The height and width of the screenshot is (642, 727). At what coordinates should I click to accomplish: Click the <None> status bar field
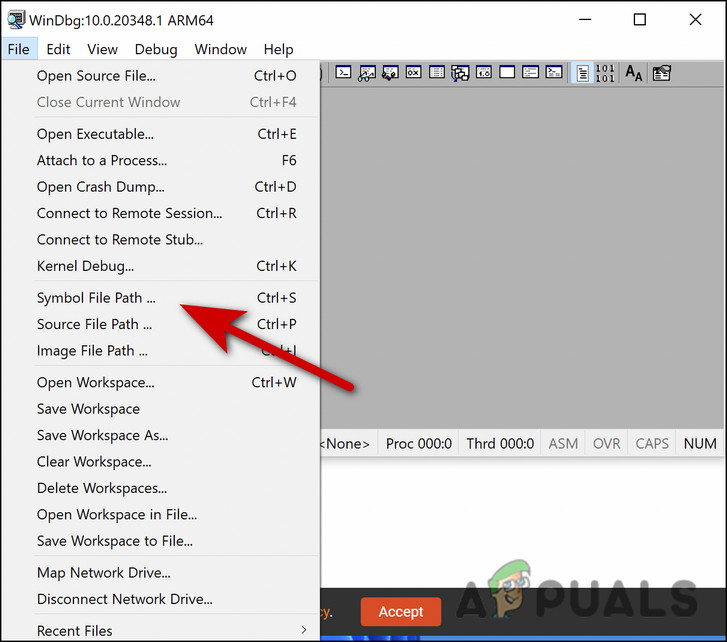(x=348, y=444)
